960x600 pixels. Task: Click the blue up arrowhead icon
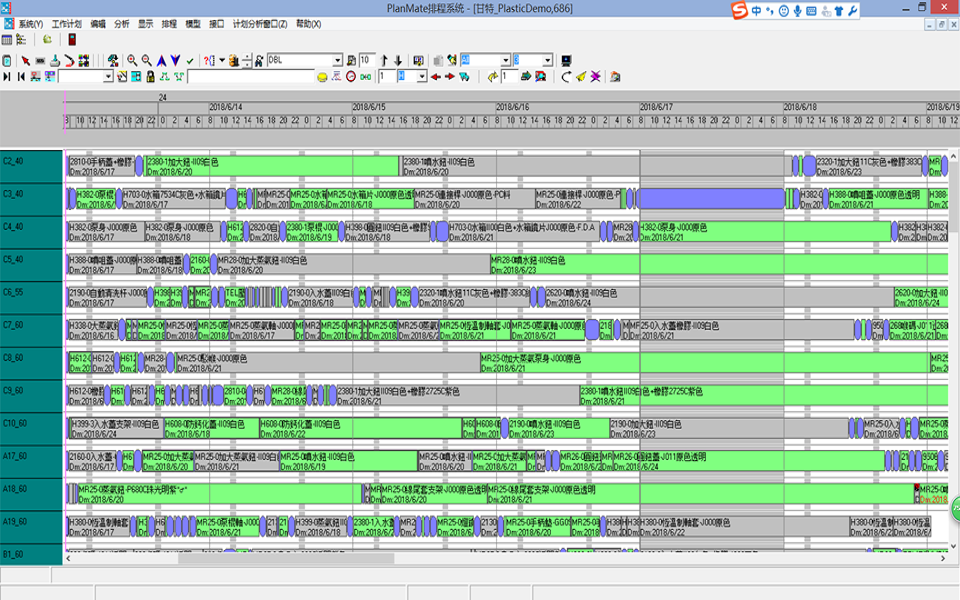[162, 61]
